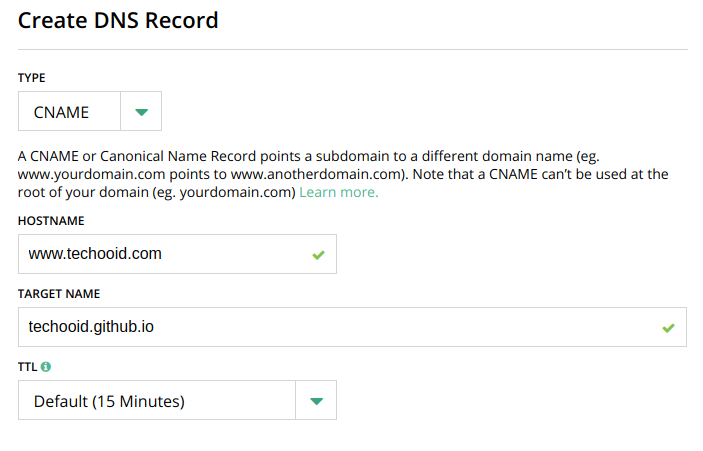Select the CNAME type field
This screenshot has height=451, width=703.
coord(69,112)
